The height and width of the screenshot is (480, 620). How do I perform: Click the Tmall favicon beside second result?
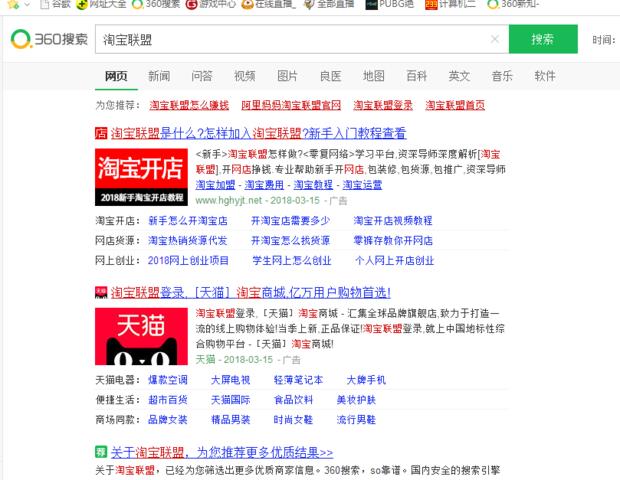click(101, 293)
